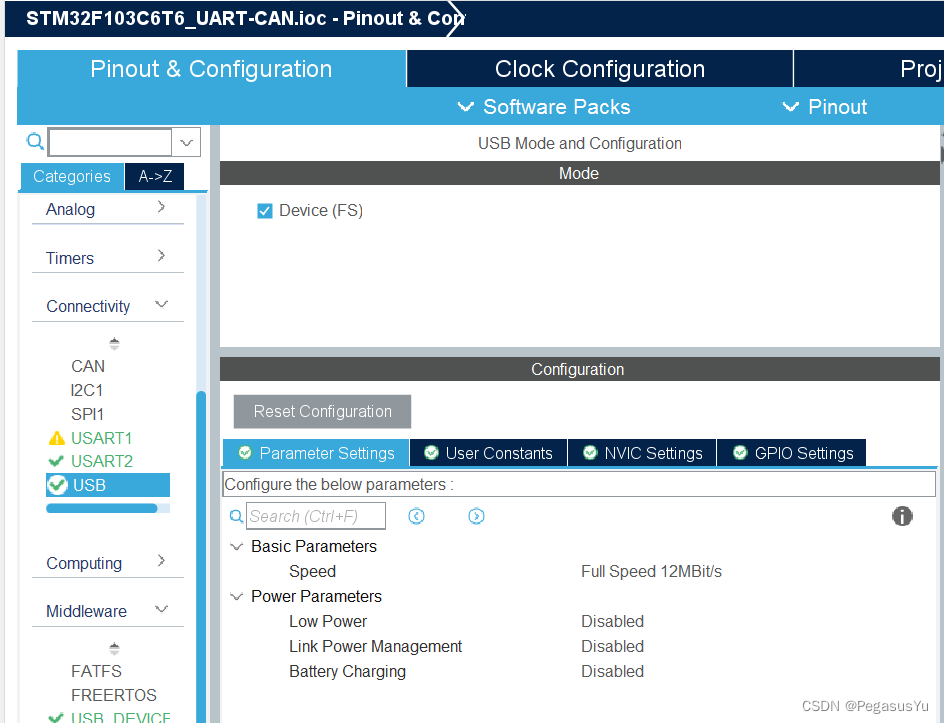Viewport: 944px width, 723px height.
Task: Select USART1 peripheral
Action: pos(101,438)
